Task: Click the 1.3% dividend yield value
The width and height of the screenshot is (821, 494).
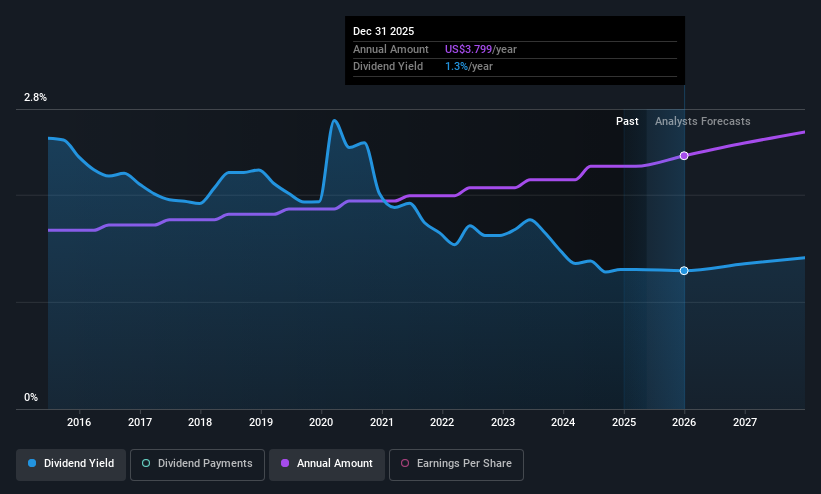Action: 456,67
